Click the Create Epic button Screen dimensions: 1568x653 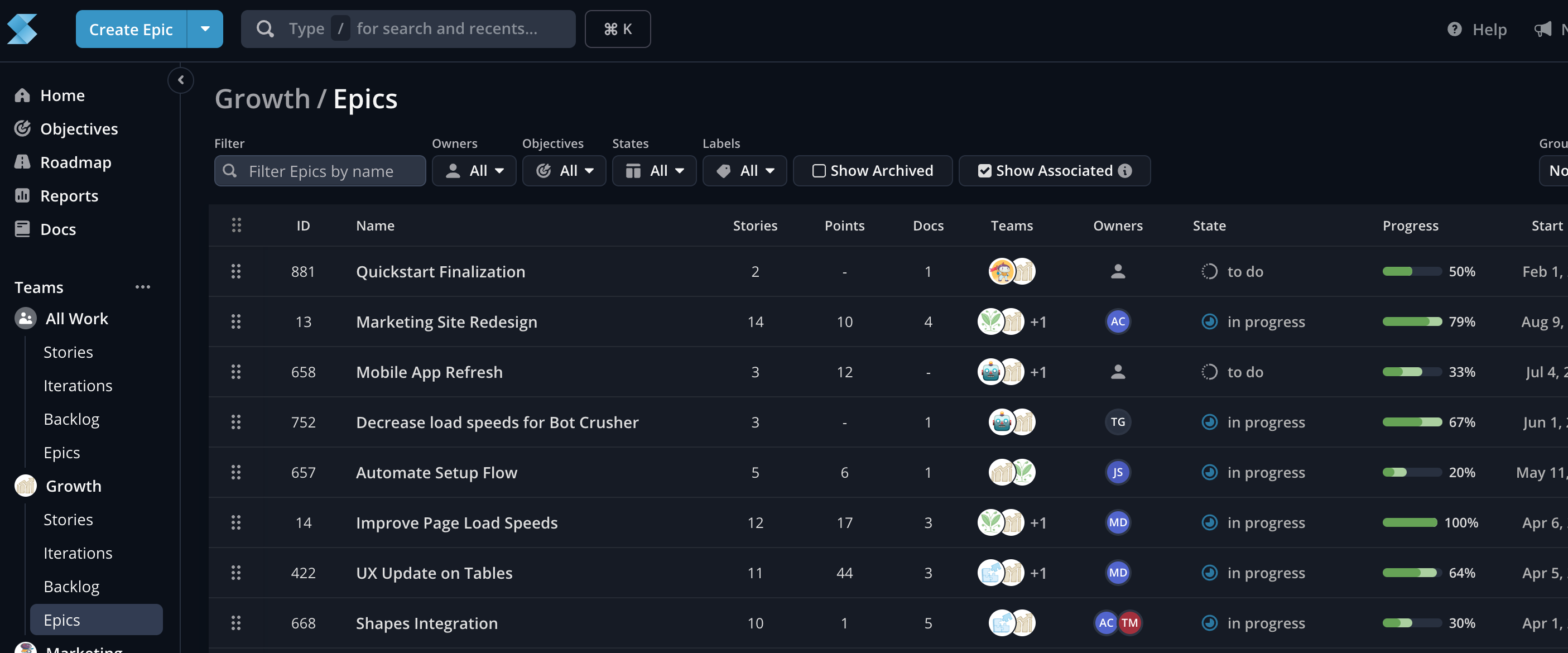130,28
